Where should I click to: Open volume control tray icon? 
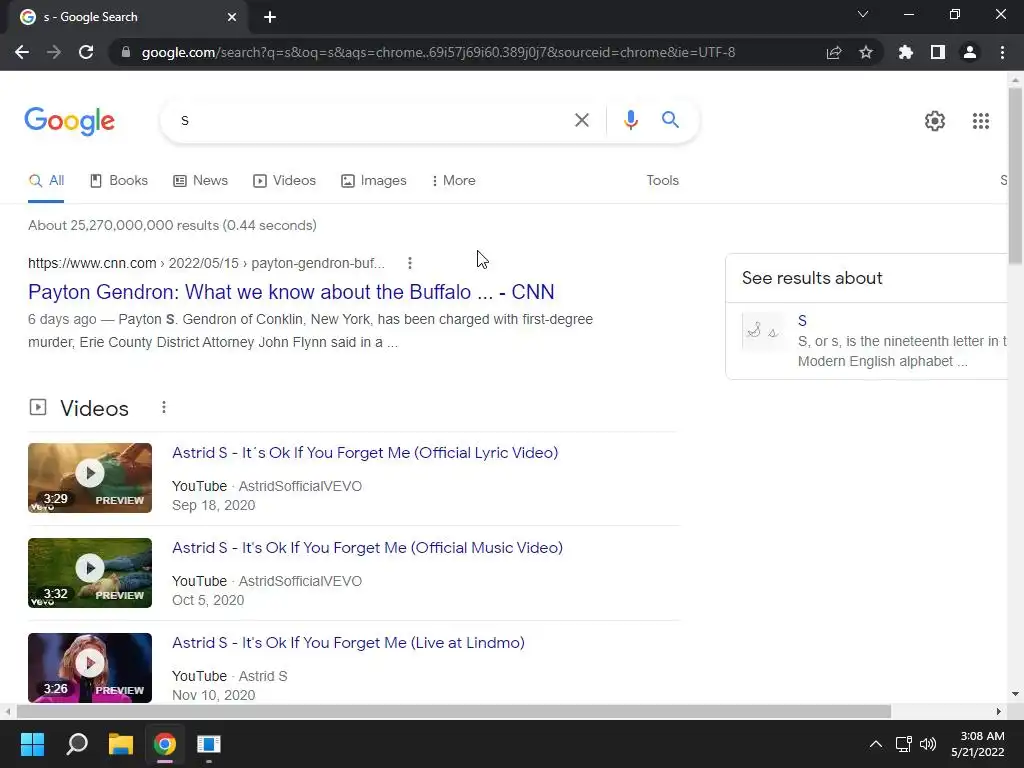(927, 744)
